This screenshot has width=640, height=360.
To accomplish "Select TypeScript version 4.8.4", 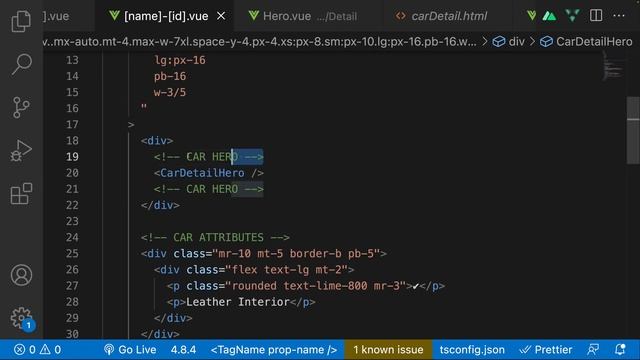I will pos(183,350).
